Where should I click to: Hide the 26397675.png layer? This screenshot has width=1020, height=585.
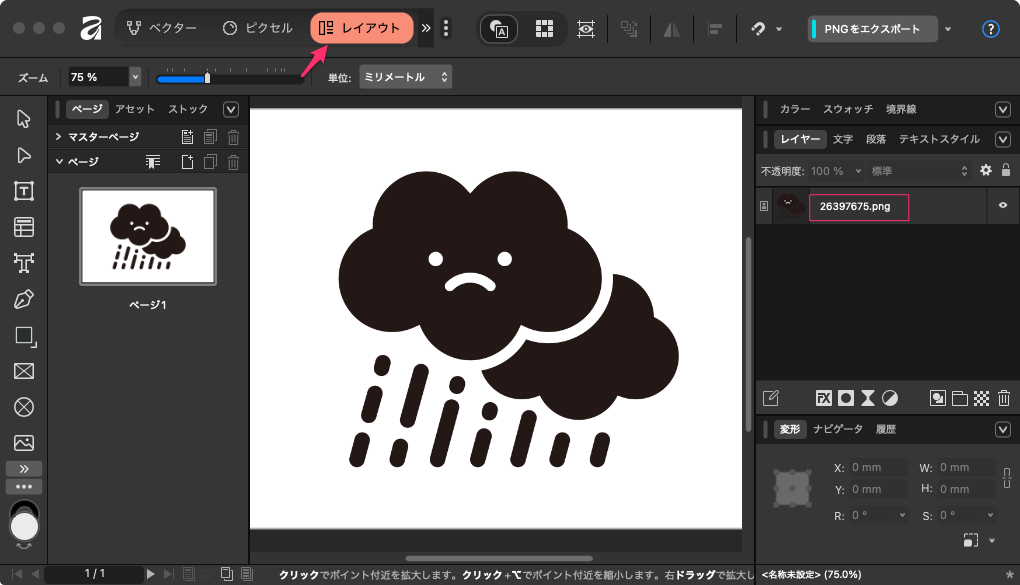pos(1001,206)
